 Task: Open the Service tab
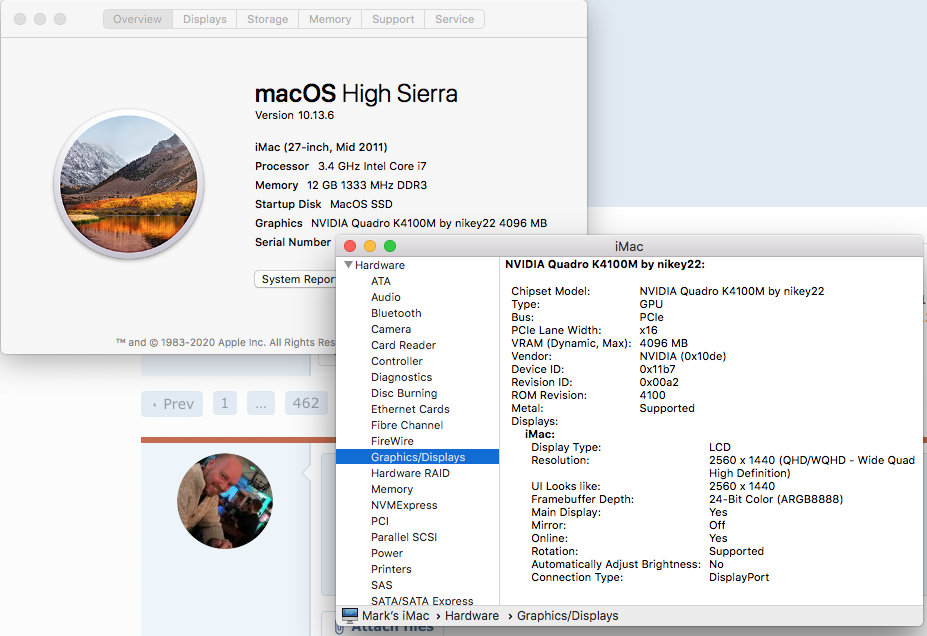455,19
